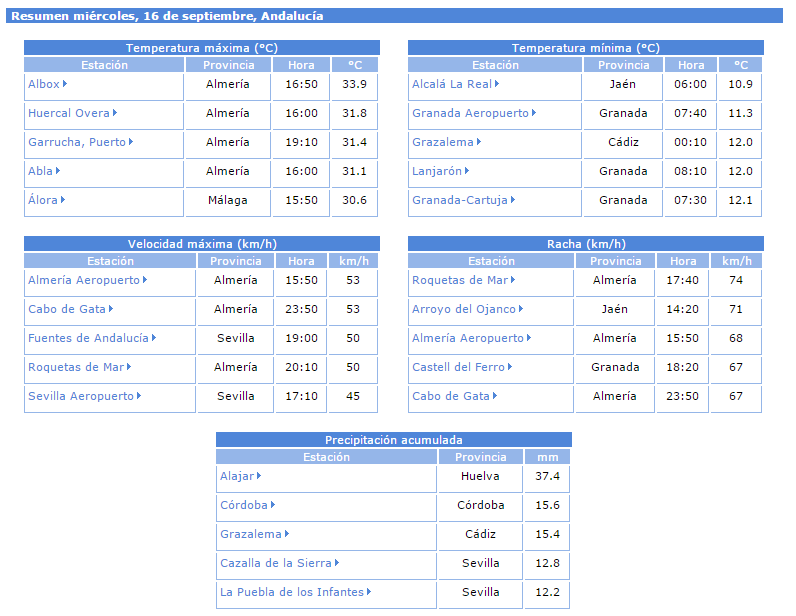
Task: Click the arrow icon beside La Puebla de los Infantes
Action: click(369, 593)
